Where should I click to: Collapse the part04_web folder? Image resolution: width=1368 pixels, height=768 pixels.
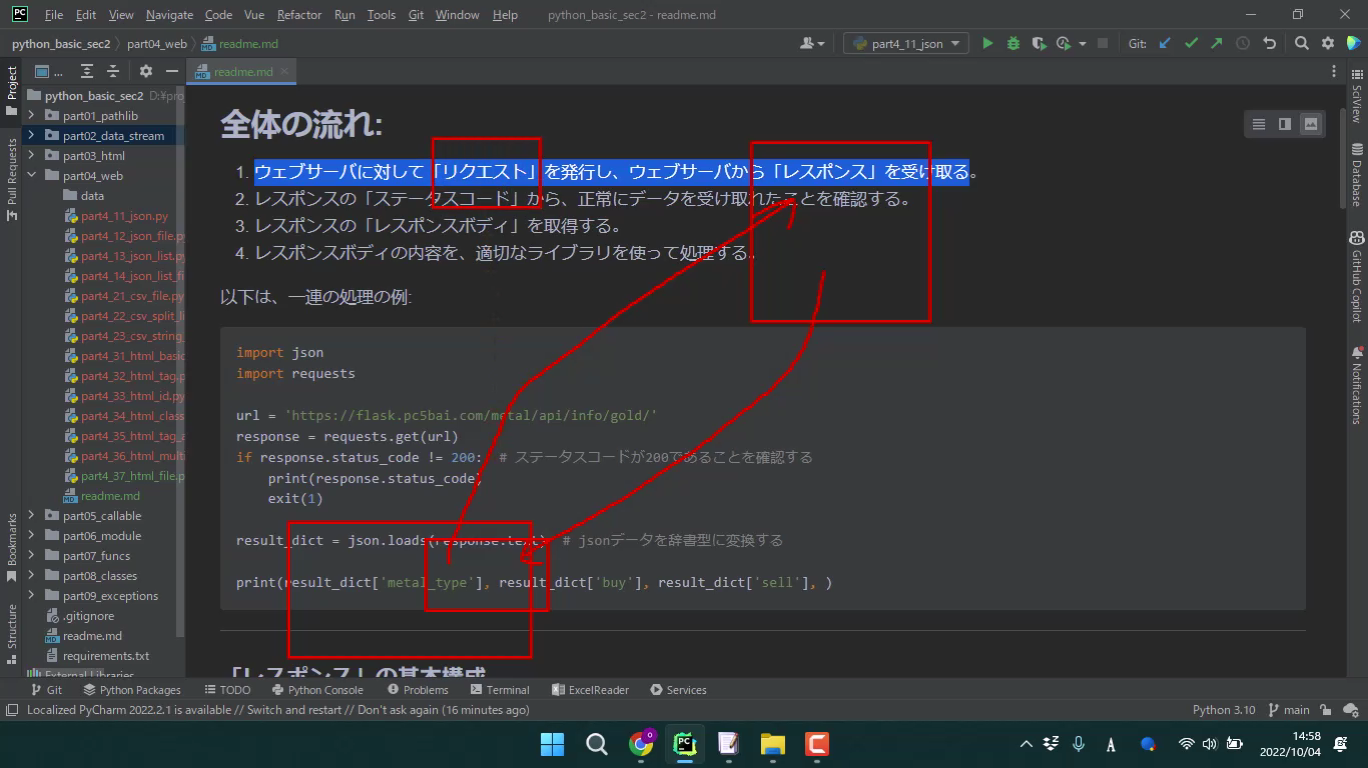pos(31,176)
